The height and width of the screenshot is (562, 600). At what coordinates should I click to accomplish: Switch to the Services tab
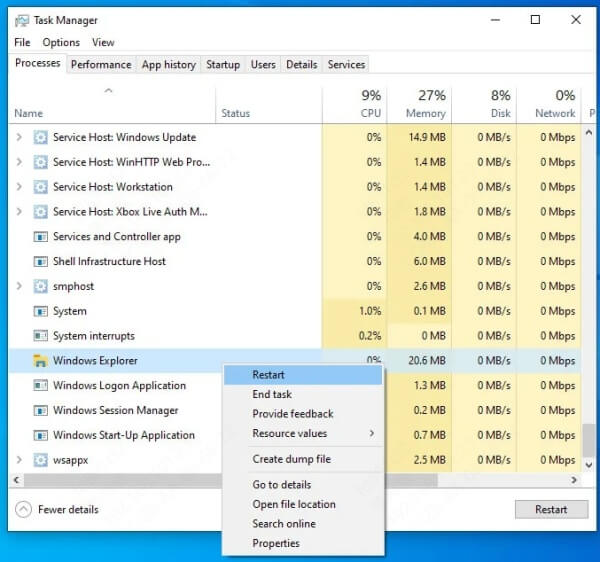coord(346,65)
